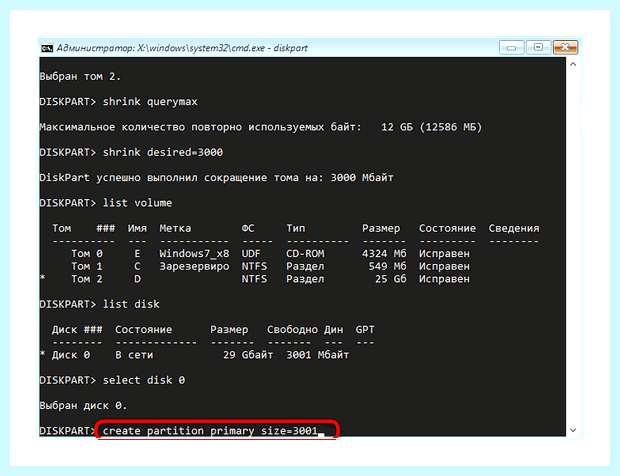Click the 'GPT' column header

click(x=365, y=329)
